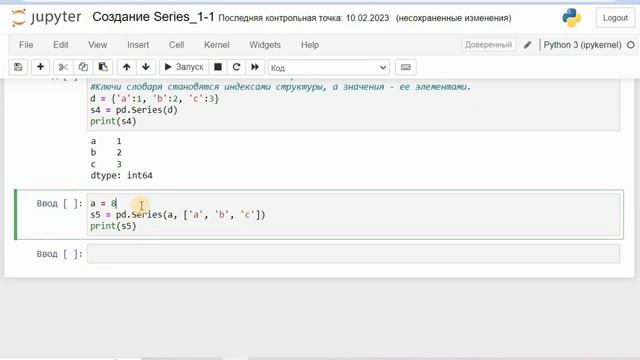Click the print(s5) line
The width and height of the screenshot is (640, 360).
113,226
